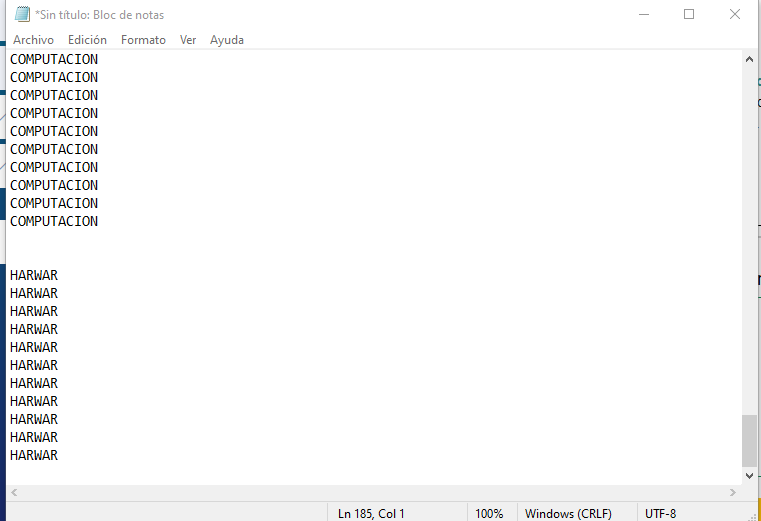The image size is (761, 521).
Task: Open the Ayuda menu
Action: (x=227, y=40)
